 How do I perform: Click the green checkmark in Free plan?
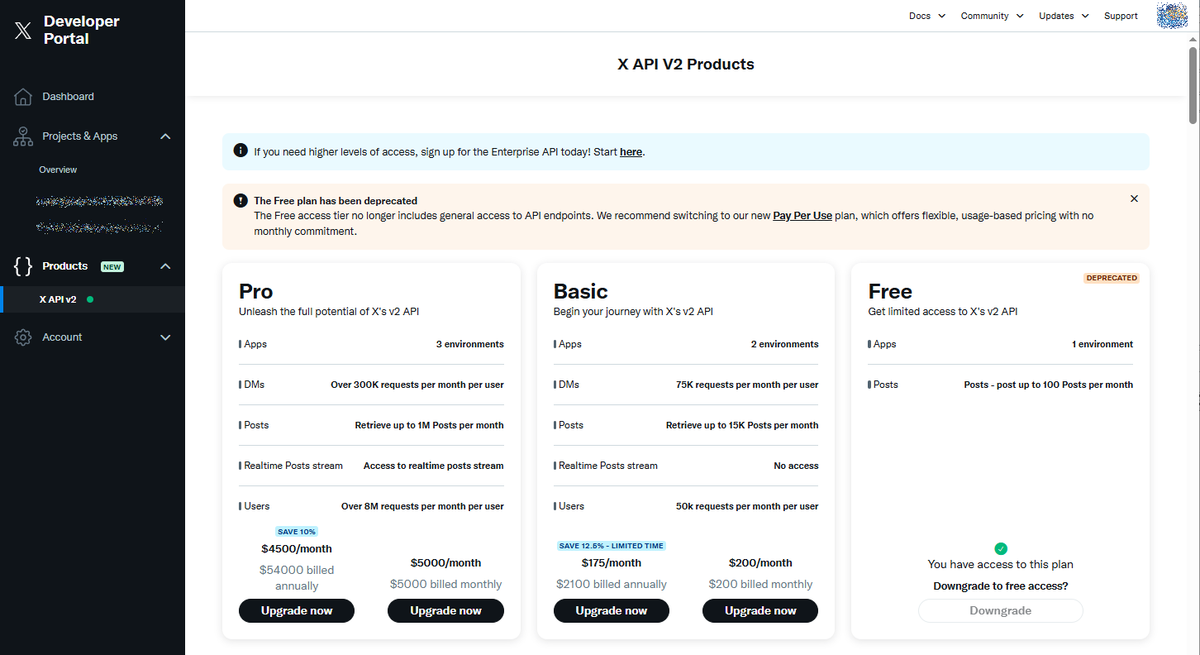(1001, 548)
